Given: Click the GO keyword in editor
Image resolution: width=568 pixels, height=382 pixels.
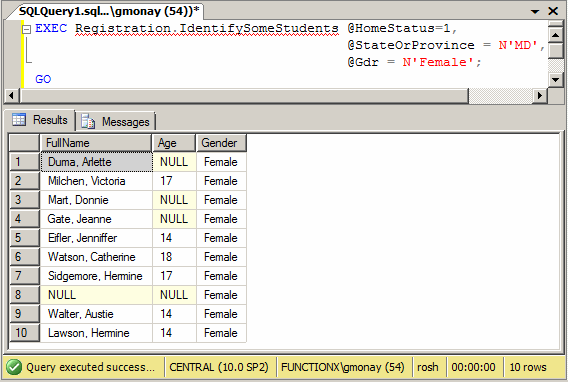Looking at the screenshot, I should pyautogui.click(x=43, y=79).
